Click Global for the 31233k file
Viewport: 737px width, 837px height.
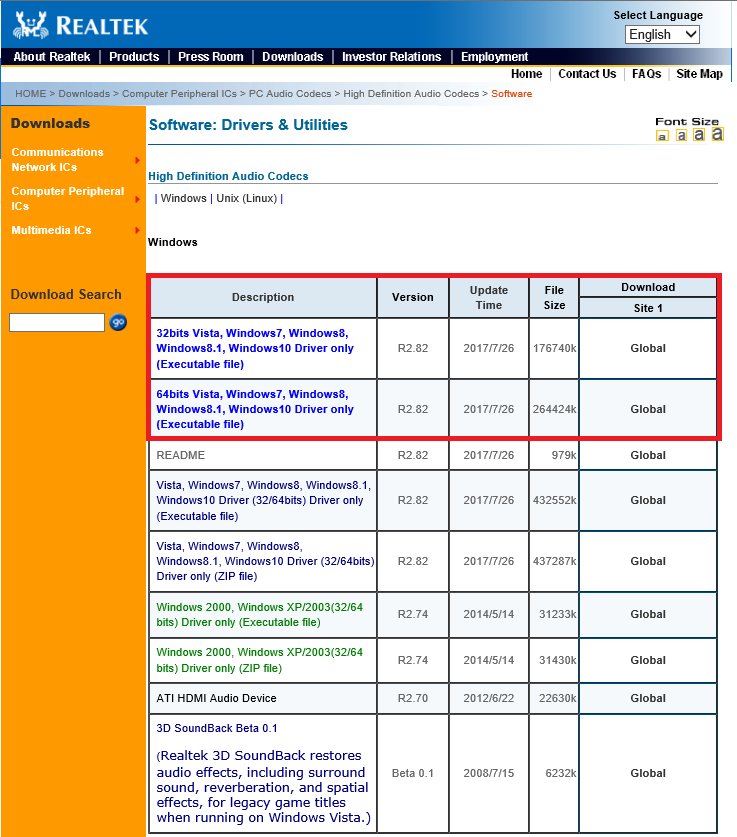[648, 614]
